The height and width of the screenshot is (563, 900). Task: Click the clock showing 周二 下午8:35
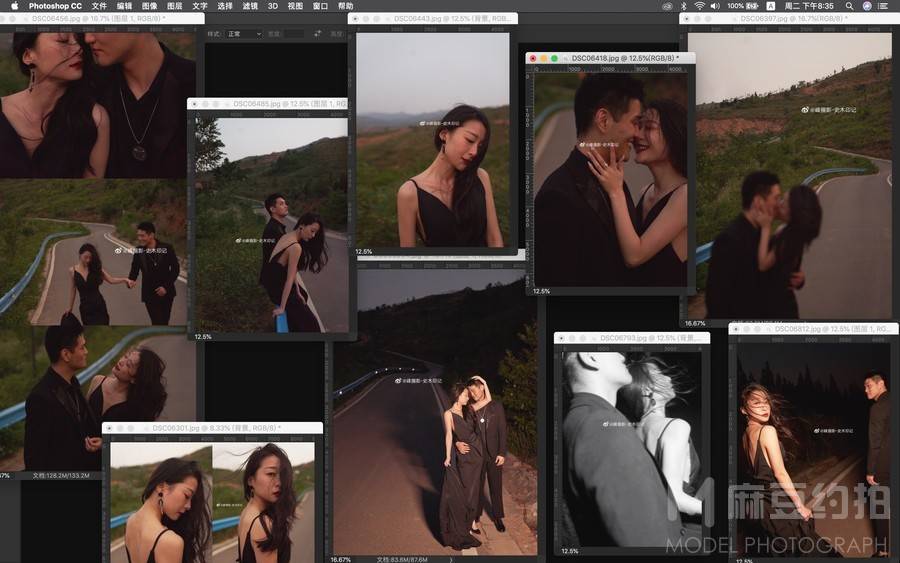coord(809,6)
